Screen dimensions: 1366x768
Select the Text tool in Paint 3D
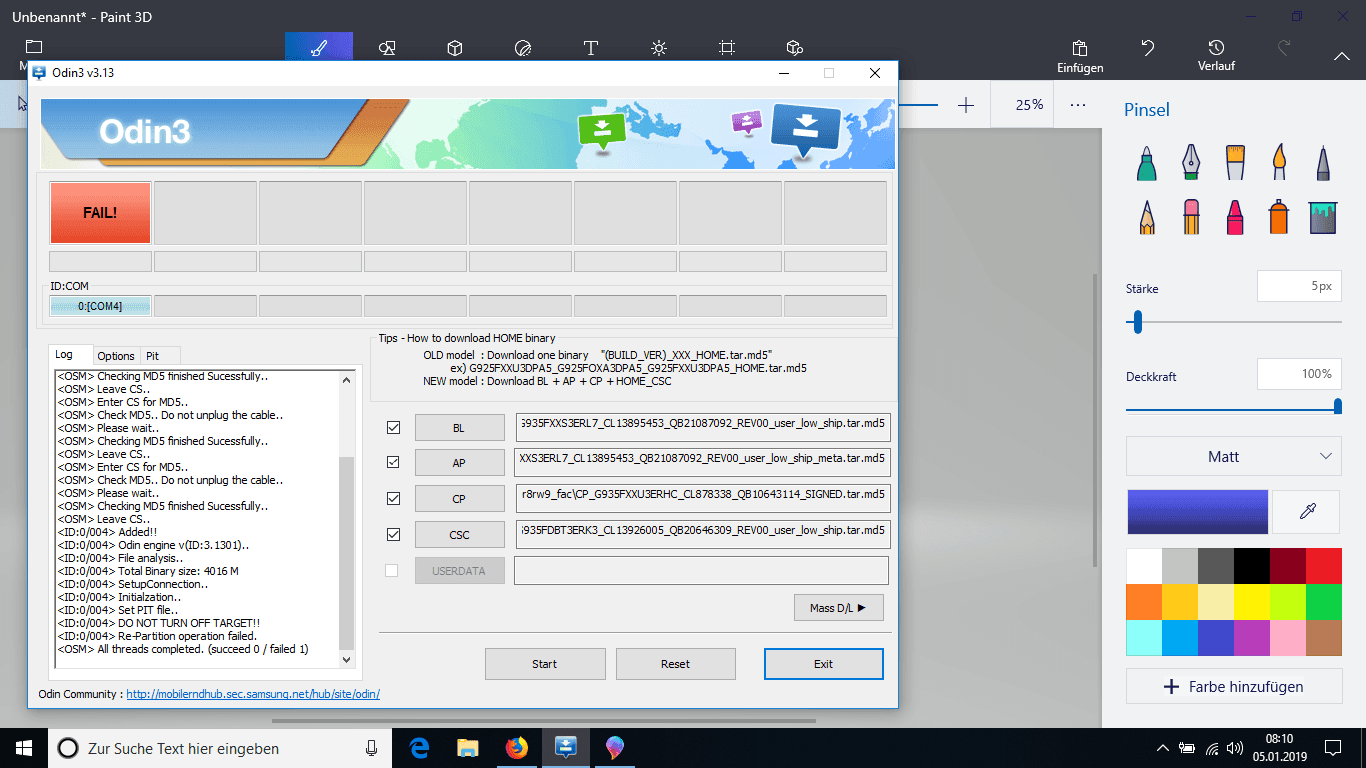coord(591,47)
